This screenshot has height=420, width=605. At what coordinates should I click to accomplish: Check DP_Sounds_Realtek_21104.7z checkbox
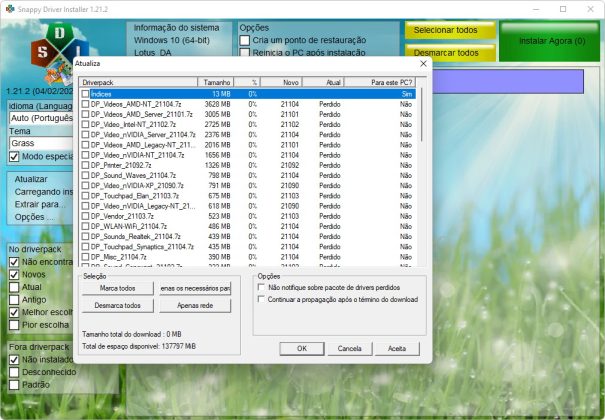tap(85, 236)
